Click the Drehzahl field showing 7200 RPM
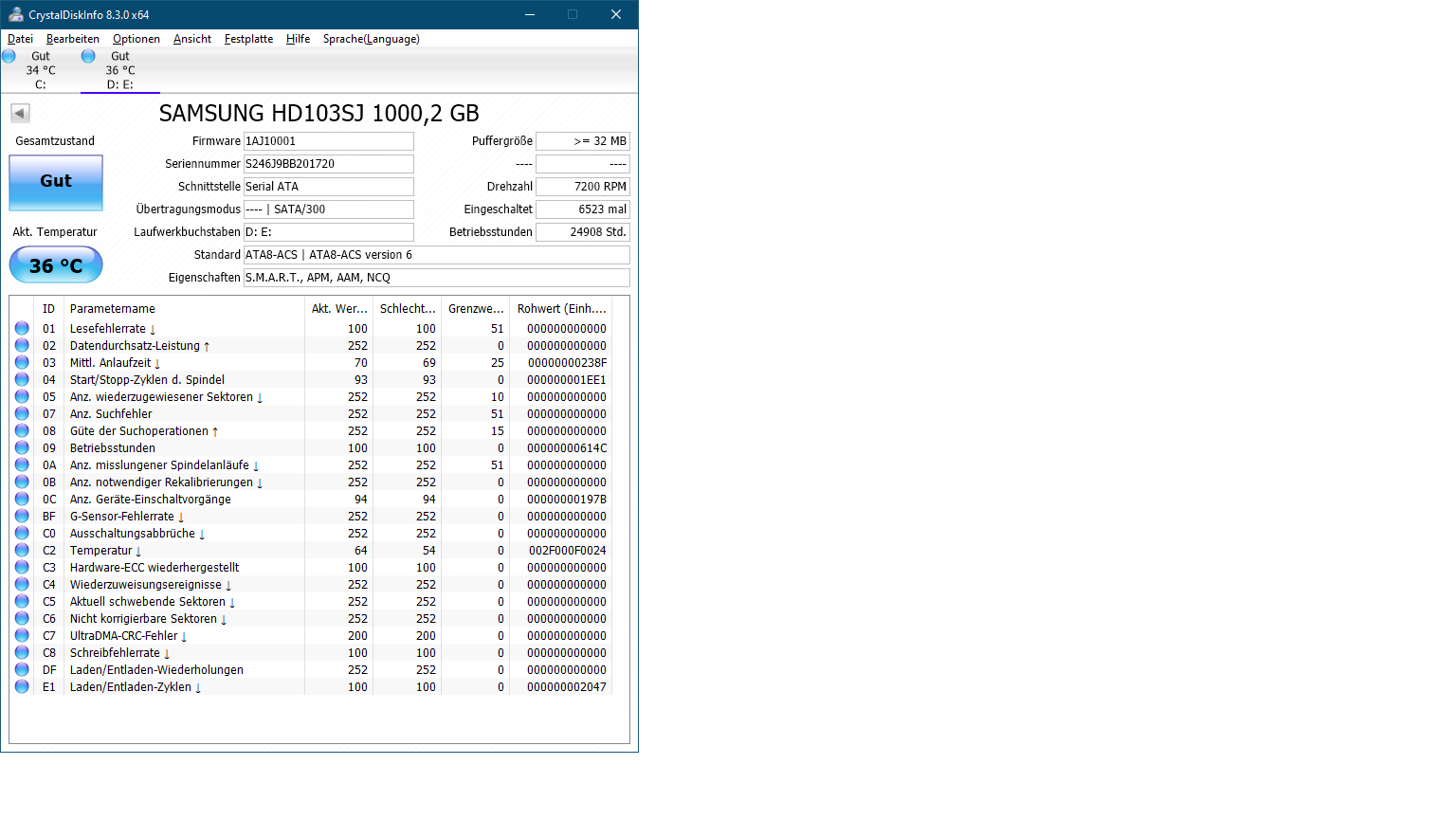This screenshot has height=819, width=1456. pyautogui.click(x=583, y=187)
